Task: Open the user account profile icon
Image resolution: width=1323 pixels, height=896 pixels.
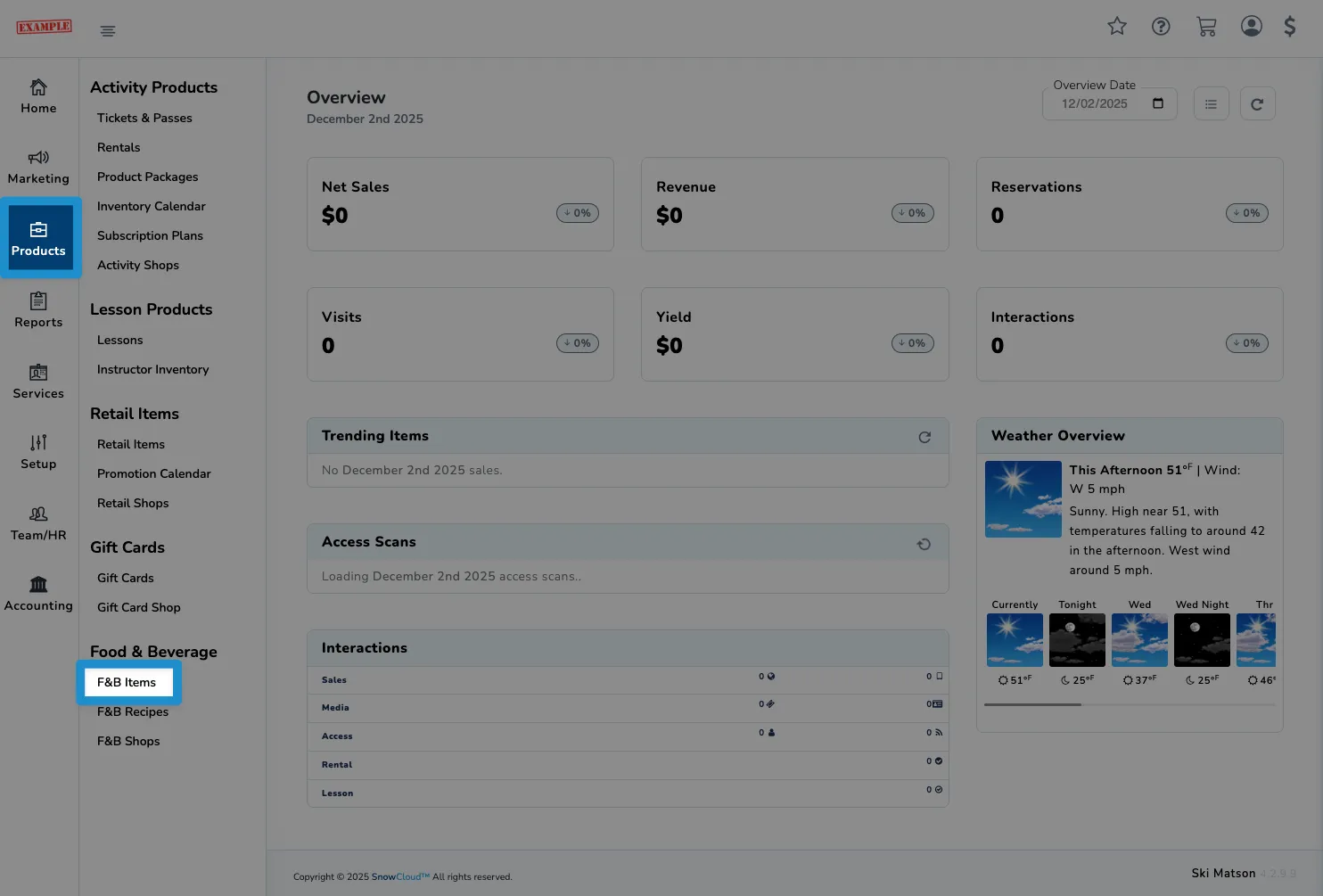Action: click(1252, 26)
